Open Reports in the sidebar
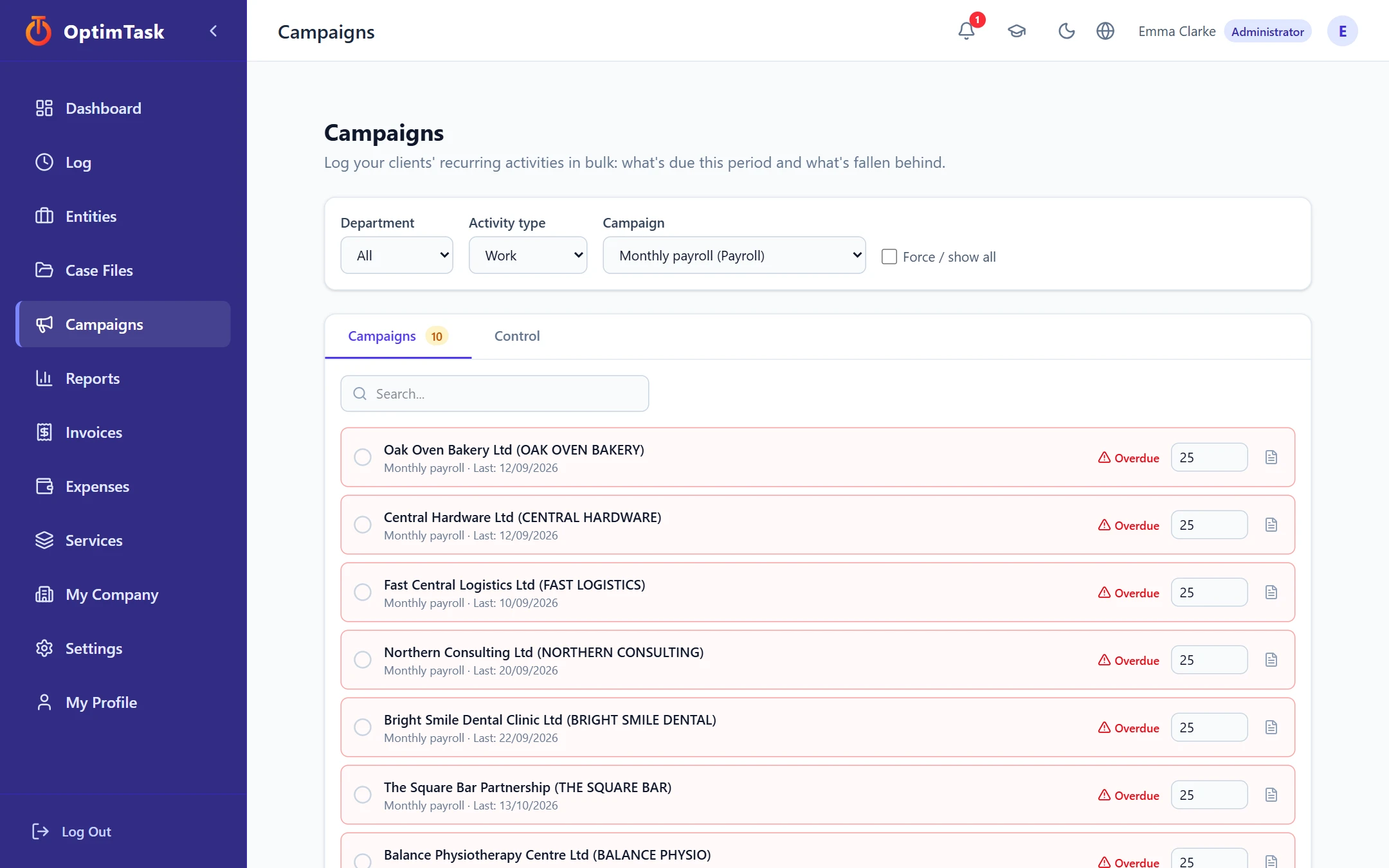Viewport: 1389px width, 868px height. (123, 378)
